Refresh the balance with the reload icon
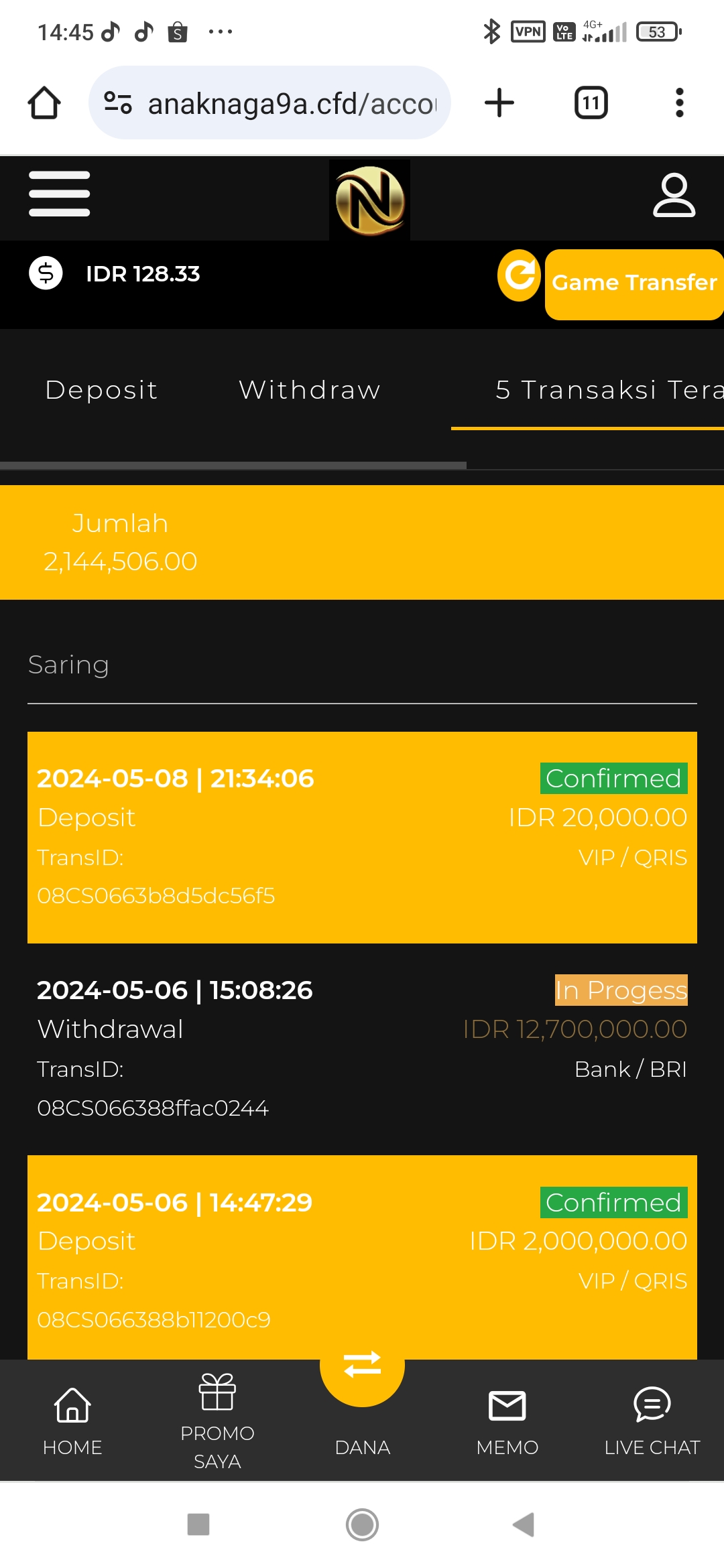The image size is (724, 1568). tap(520, 275)
